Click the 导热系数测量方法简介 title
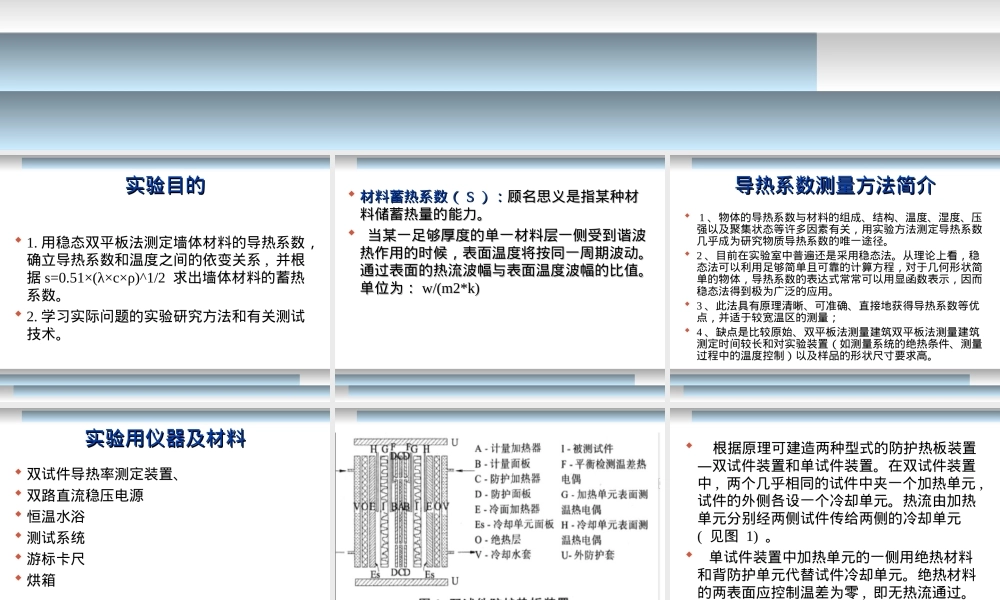The height and width of the screenshot is (600, 1000). pyautogui.click(x=835, y=186)
